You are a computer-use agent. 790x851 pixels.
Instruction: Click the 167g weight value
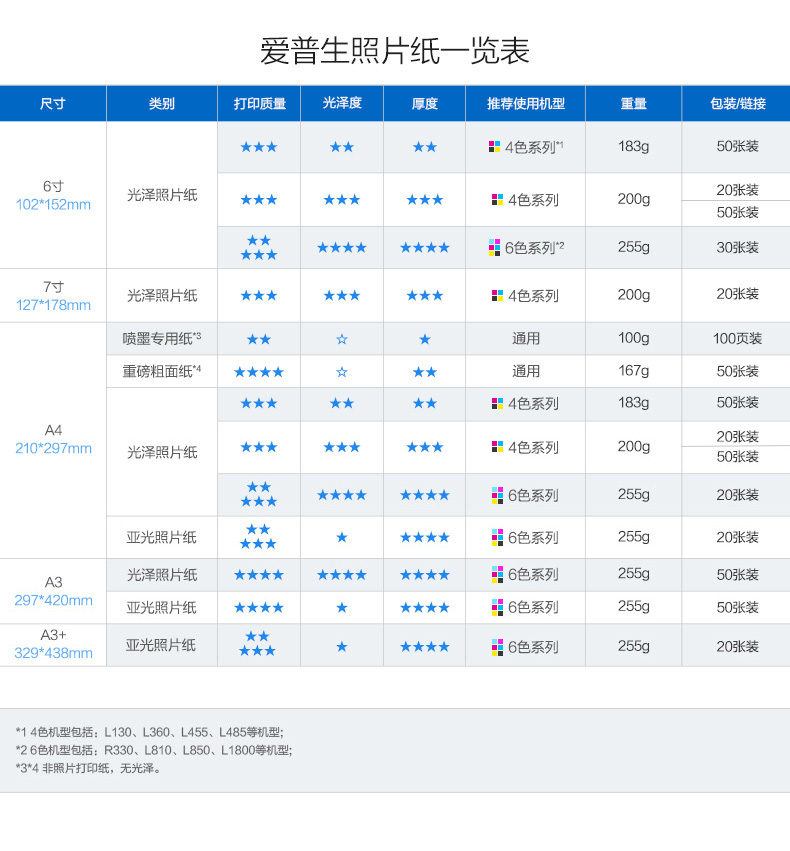click(x=634, y=371)
